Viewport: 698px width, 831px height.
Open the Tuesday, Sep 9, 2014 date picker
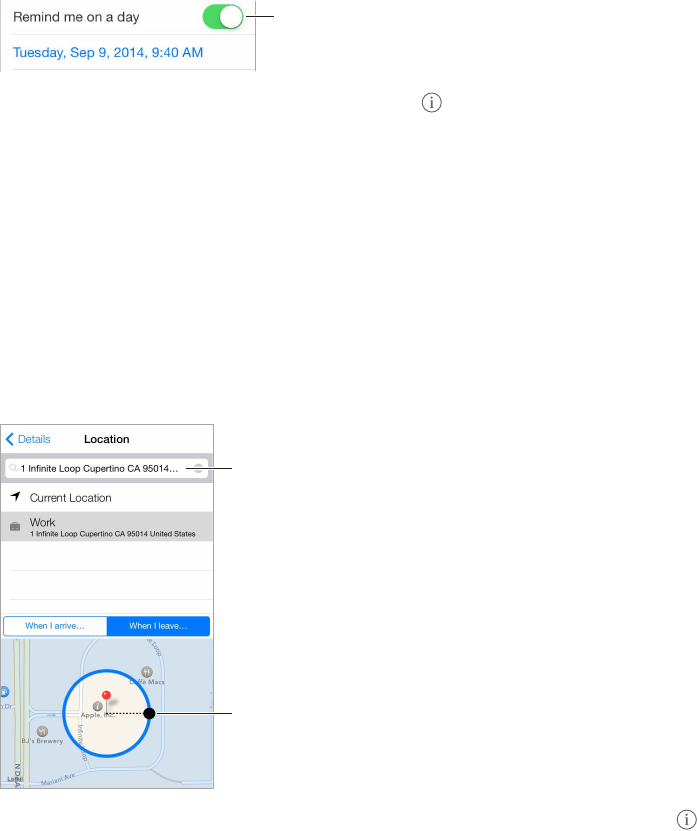click(x=108, y=52)
